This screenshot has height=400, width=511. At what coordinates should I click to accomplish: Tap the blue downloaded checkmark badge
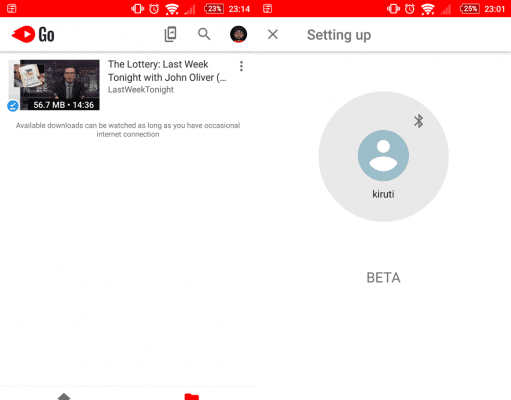tap(13, 106)
